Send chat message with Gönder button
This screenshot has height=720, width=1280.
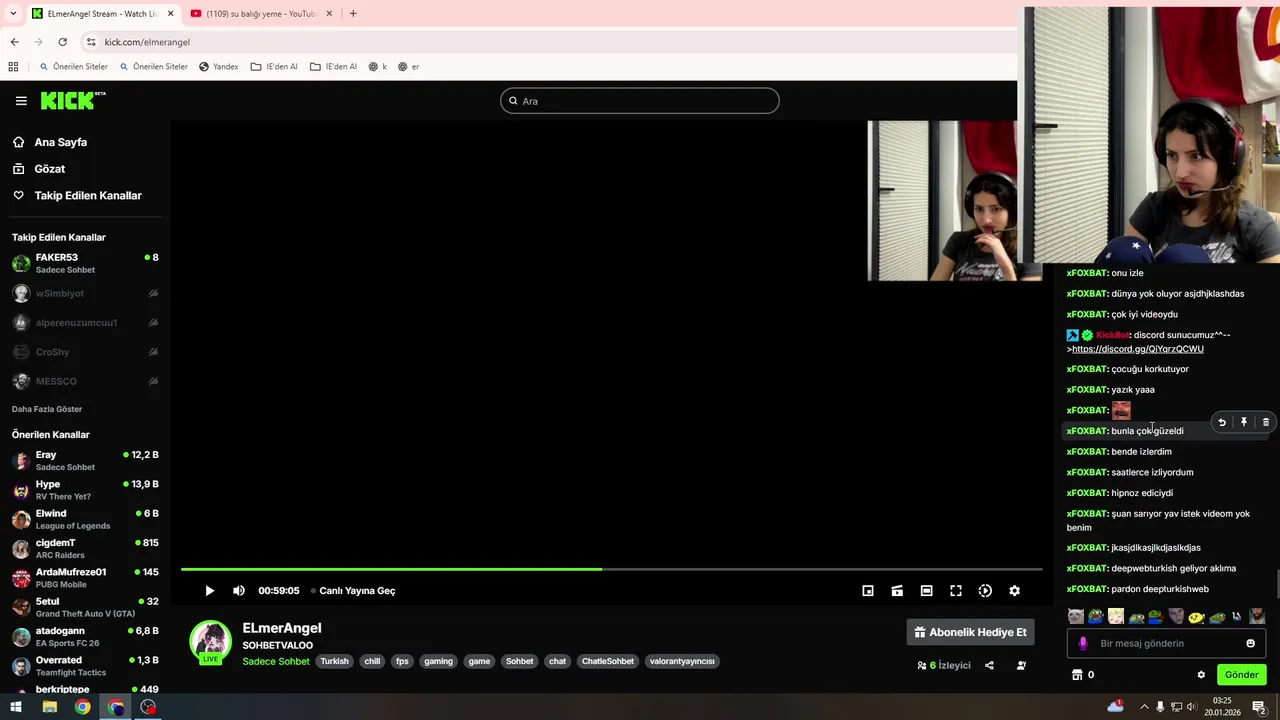(1241, 675)
